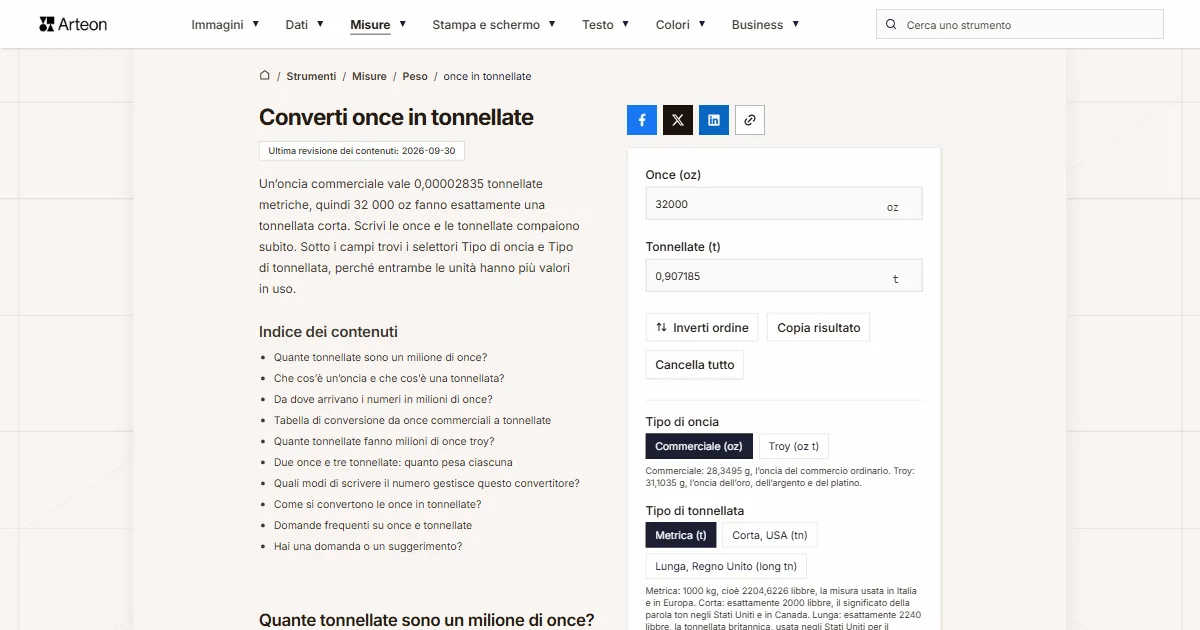1200x630 pixels.
Task: Jump to Quante tonnellate sono un milione di once
Action: (x=380, y=357)
